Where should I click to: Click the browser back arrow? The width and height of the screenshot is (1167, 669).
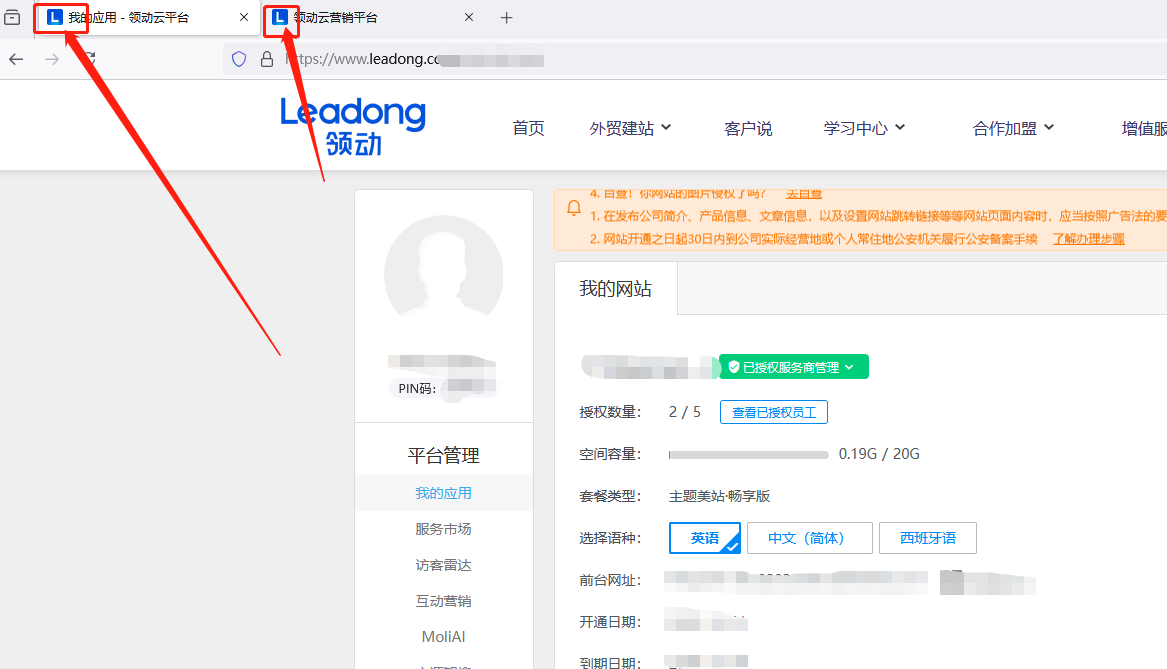click(16, 59)
